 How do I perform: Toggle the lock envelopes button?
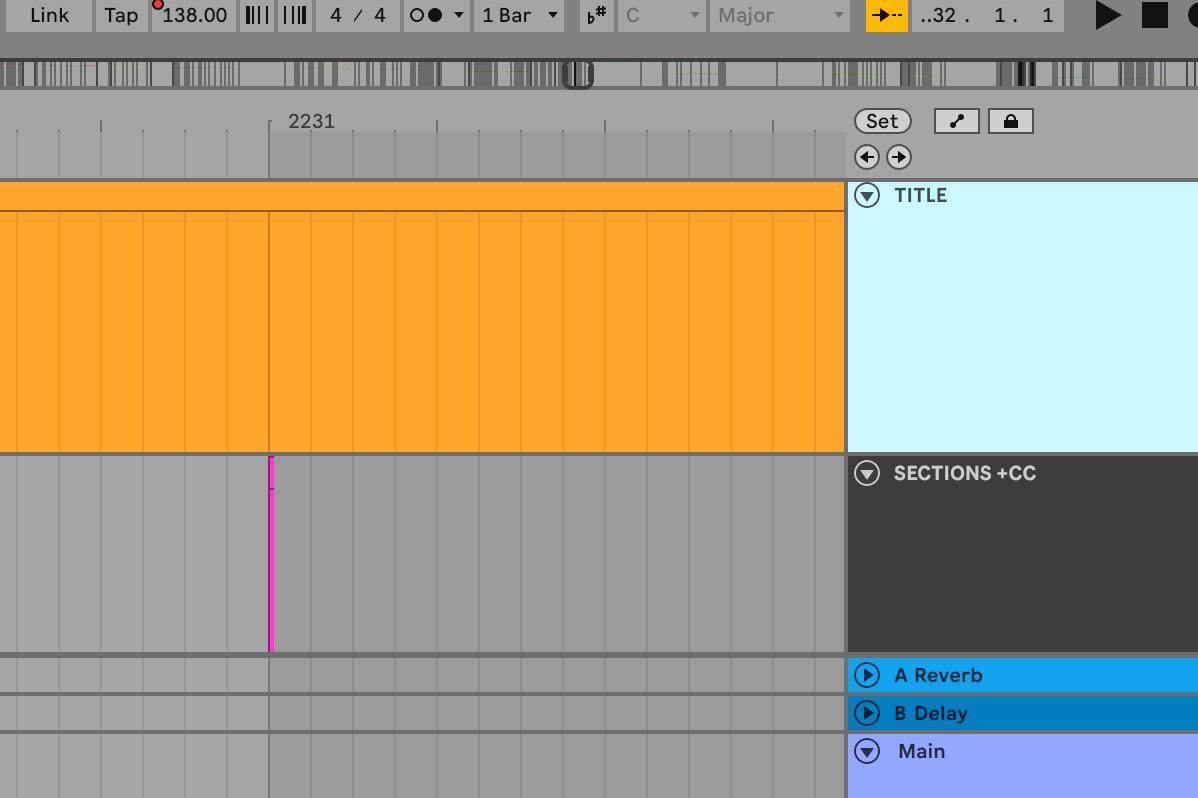tap(1010, 121)
